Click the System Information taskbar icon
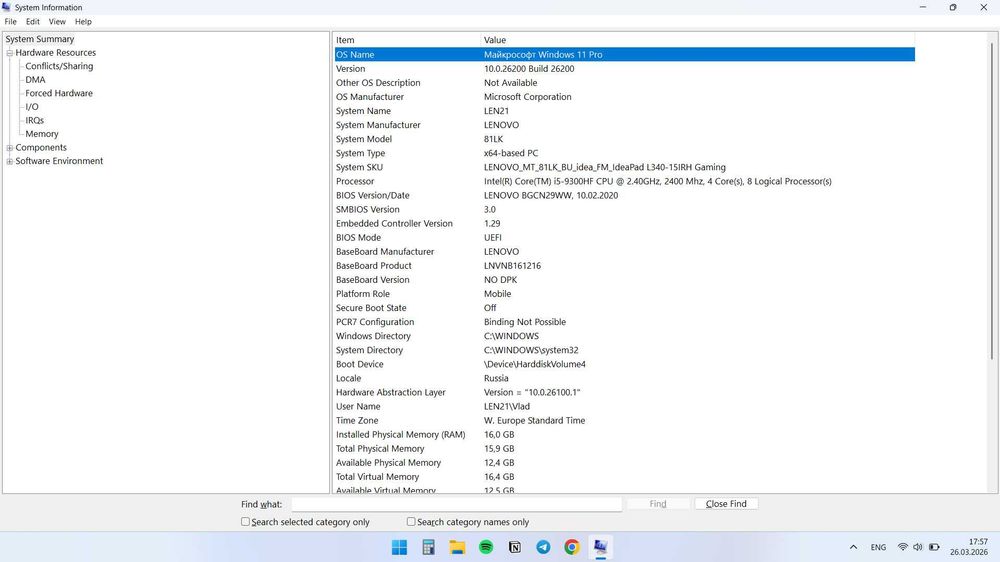Viewport: 1000px width, 562px height. tap(600, 547)
